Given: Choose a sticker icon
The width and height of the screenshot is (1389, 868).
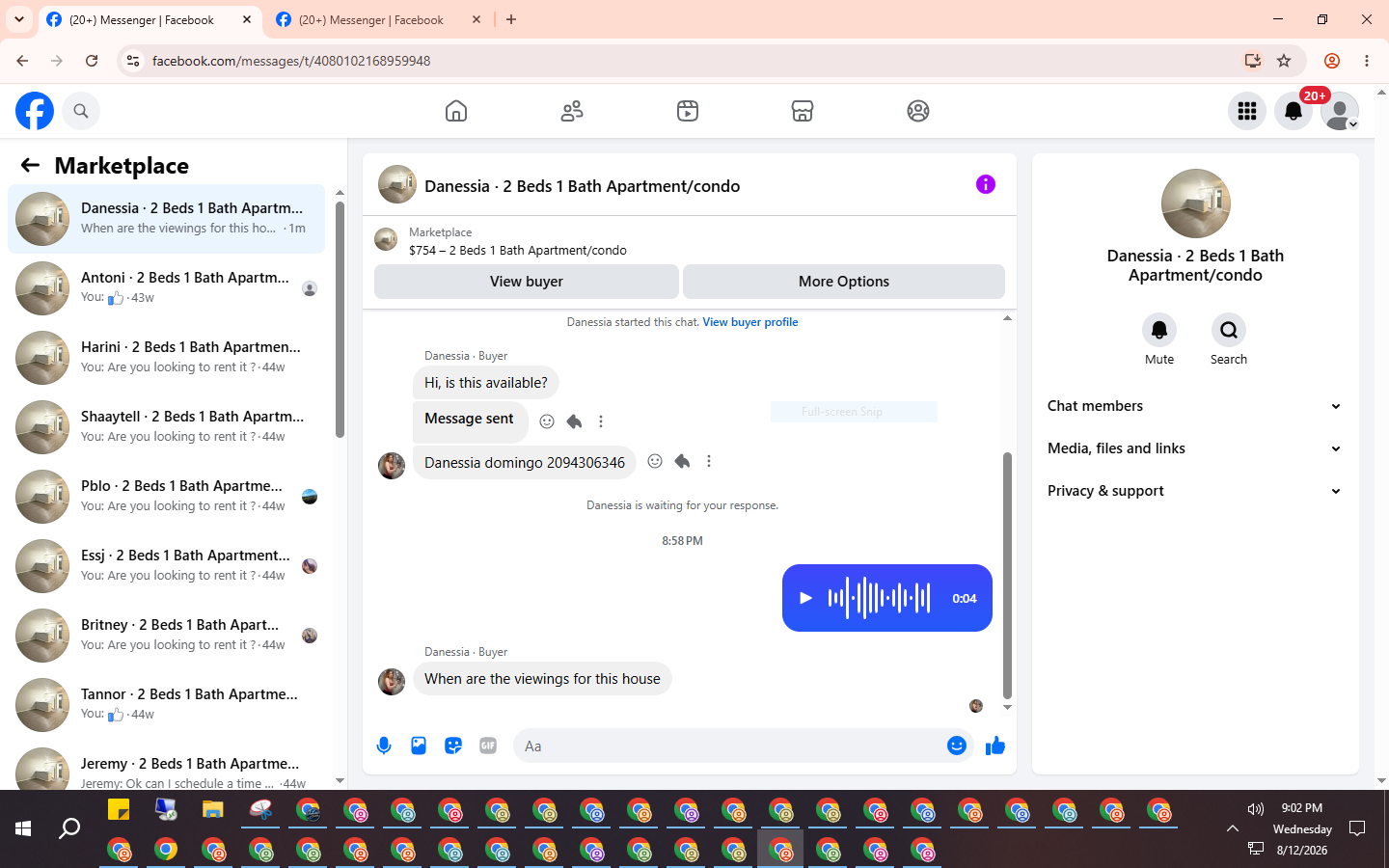Looking at the screenshot, I should tap(453, 746).
